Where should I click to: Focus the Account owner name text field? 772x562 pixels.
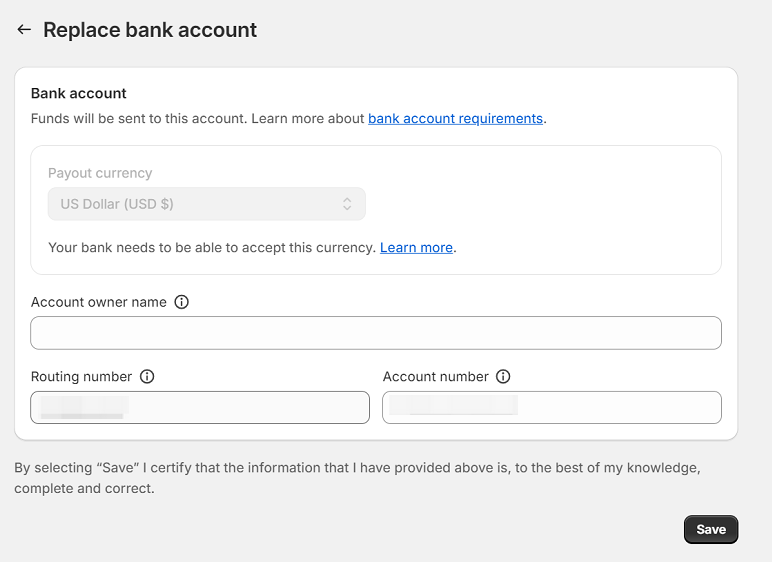click(376, 333)
